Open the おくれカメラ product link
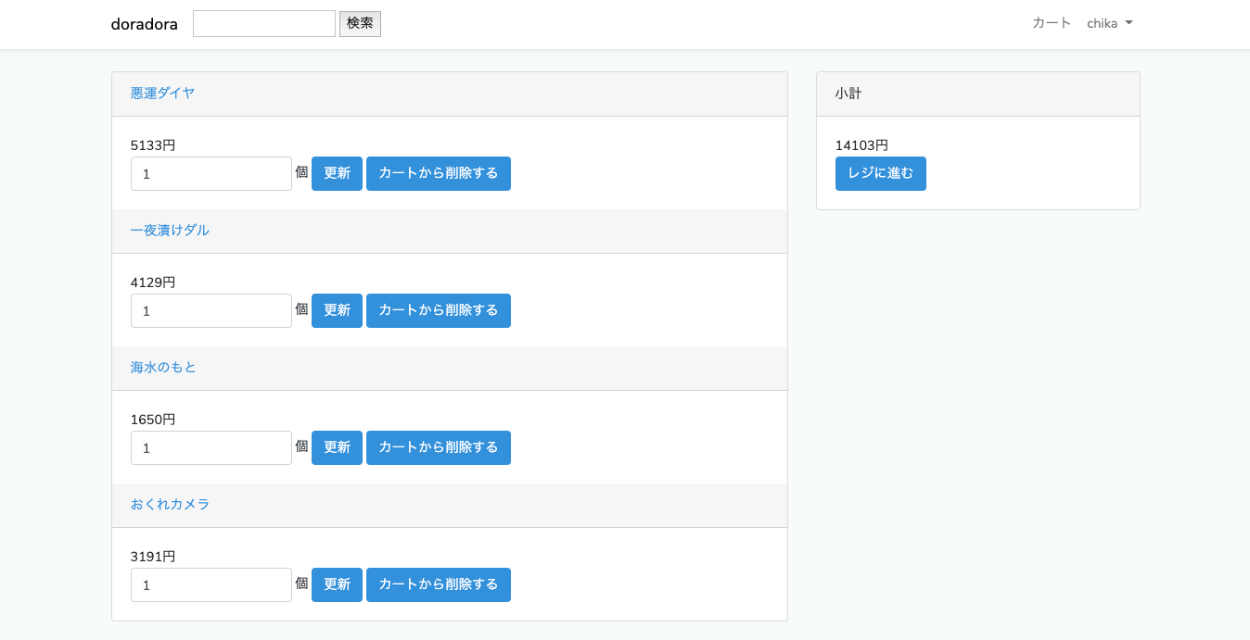This screenshot has width=1250, height=640. 170,504
